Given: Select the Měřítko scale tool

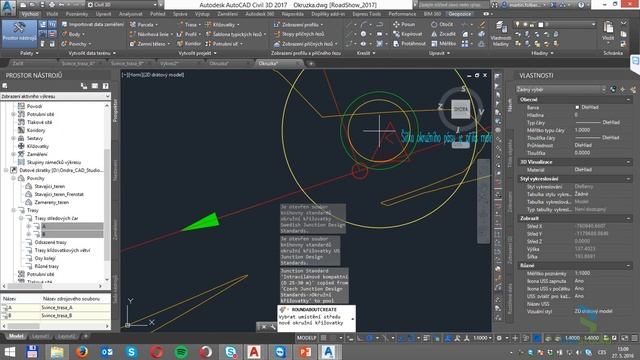Looking at the screenshot, I should tap(444, 44).
